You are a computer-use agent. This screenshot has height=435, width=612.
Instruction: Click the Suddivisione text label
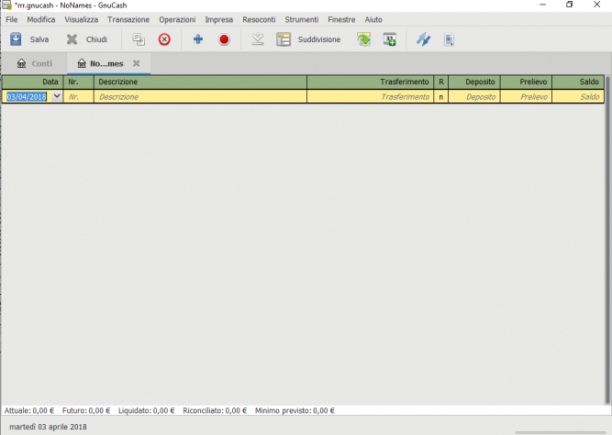pyautogui.click(x=319, y=39)
